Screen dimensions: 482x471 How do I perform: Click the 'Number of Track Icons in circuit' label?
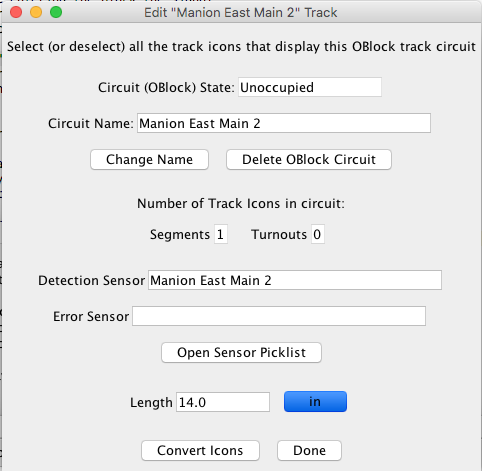241,203
